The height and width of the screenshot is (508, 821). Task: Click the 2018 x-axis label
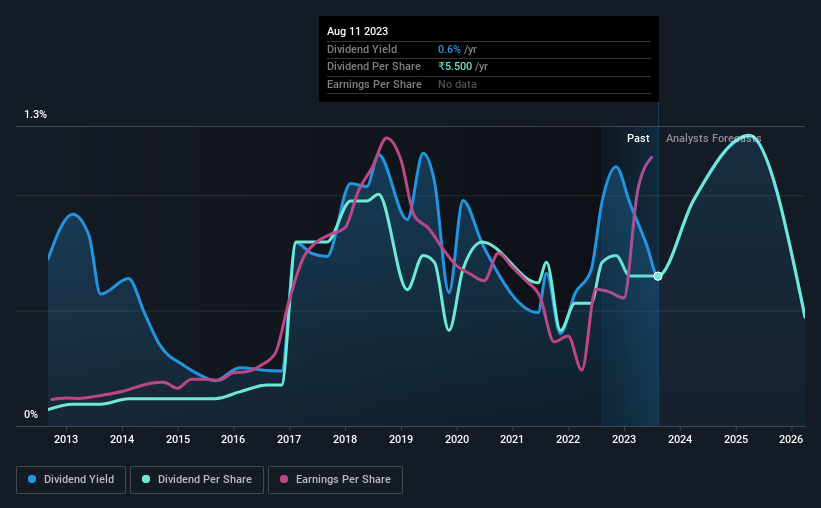tap(345, 439)
